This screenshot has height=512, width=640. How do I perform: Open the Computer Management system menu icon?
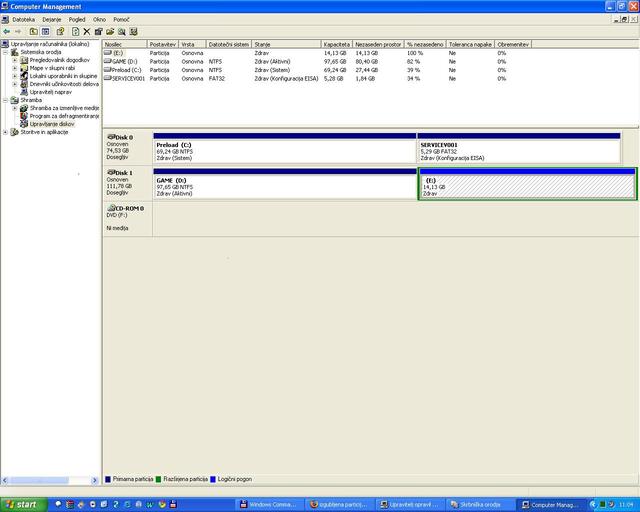4,6
